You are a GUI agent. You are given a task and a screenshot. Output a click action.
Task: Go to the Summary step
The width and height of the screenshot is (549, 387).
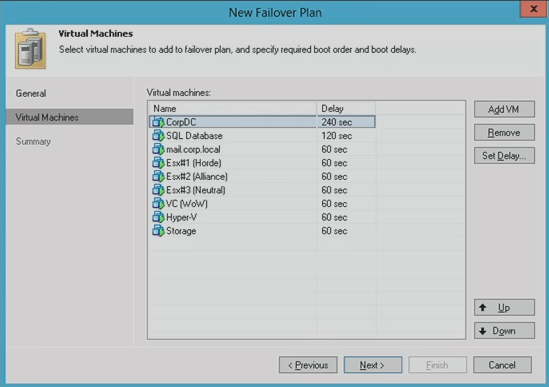(33, 141)
